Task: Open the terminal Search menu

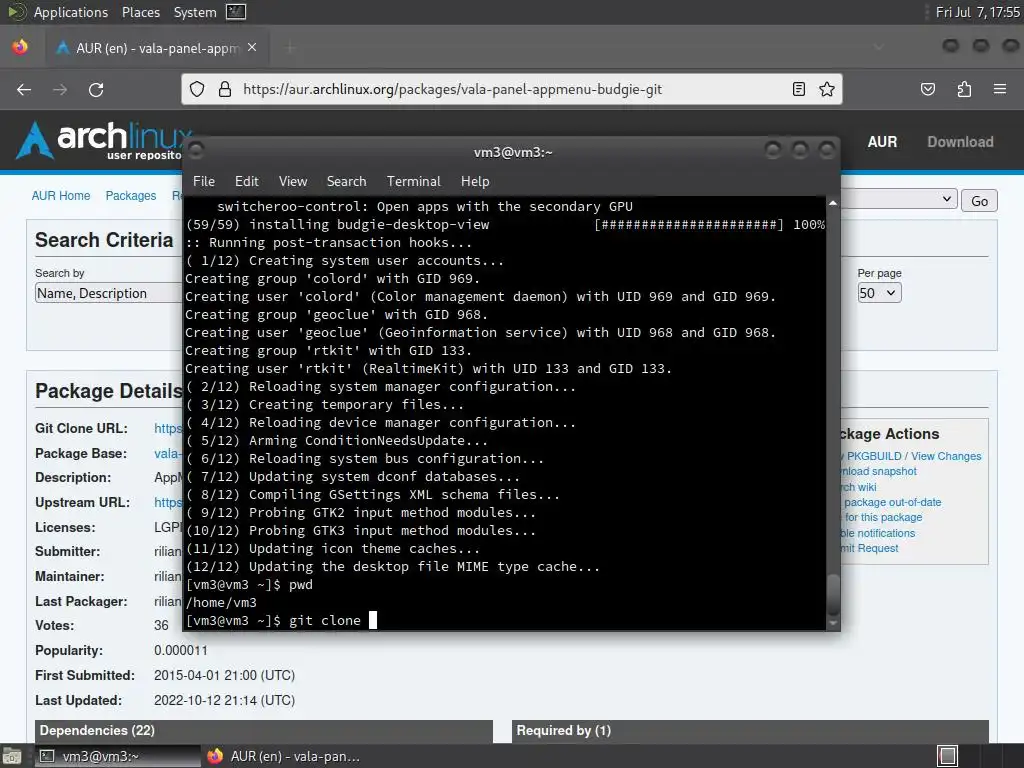Action: (346, 181)
